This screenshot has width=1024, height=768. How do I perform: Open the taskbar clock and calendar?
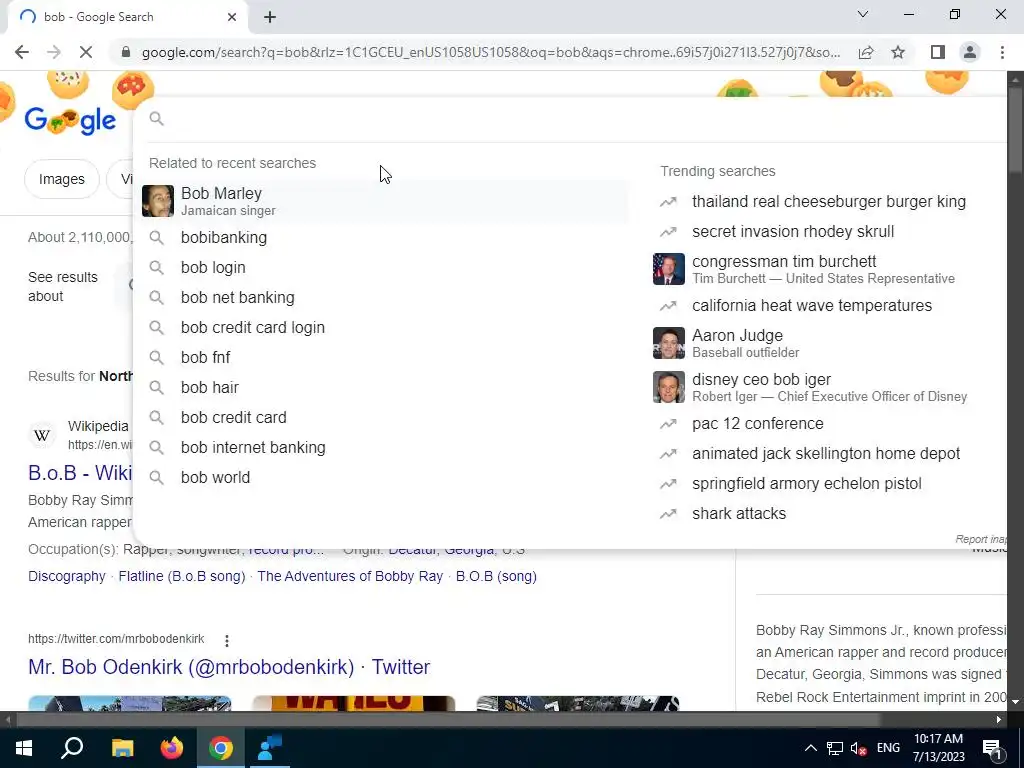point(938,748)
